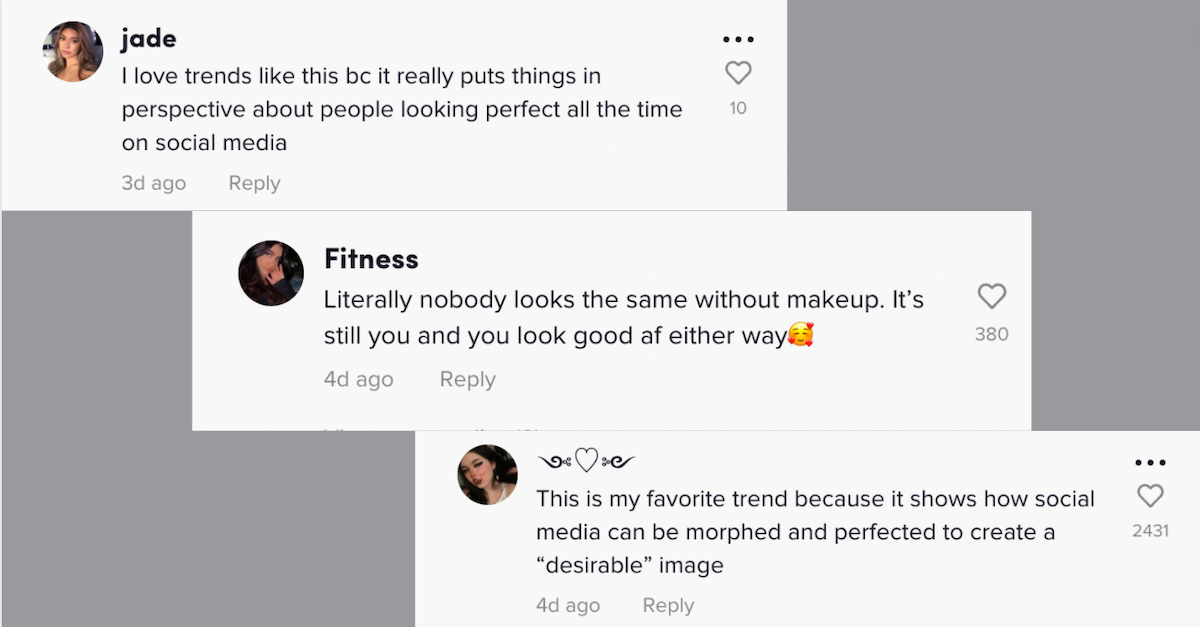
Task: Open the Fitness username profile
Action: coord(371,259)
